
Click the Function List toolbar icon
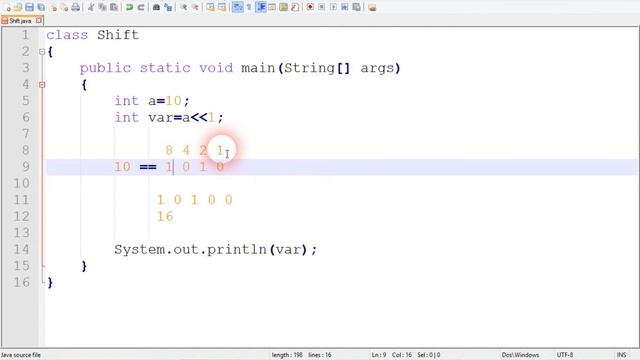pyautogui.click(x=295, y=7)
